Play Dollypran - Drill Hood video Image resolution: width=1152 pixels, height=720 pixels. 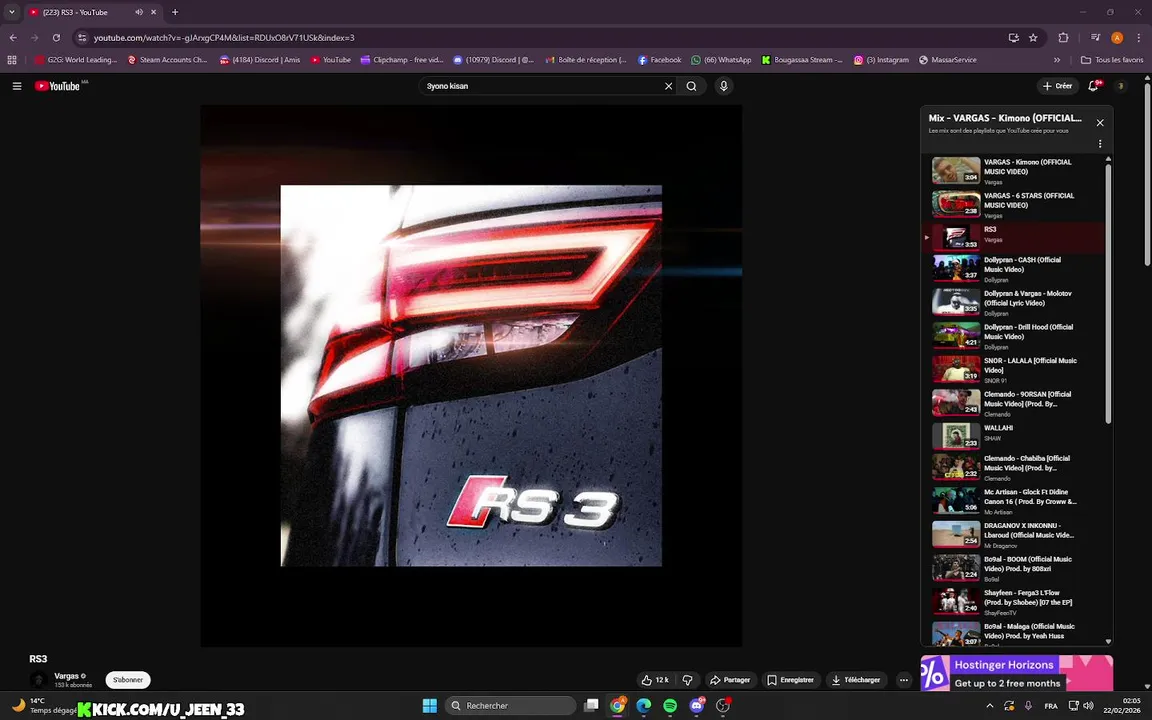click(x=1014, y=336)
